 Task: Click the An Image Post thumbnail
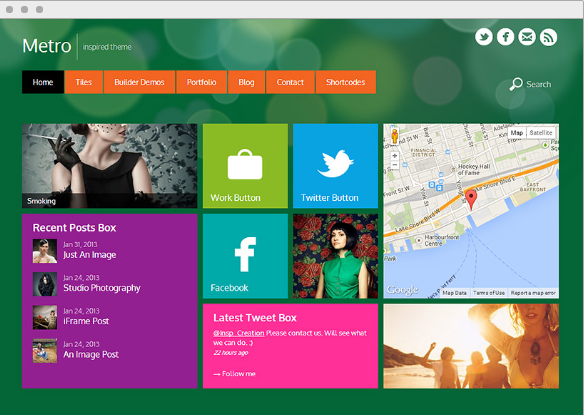(x=45, y=351)
